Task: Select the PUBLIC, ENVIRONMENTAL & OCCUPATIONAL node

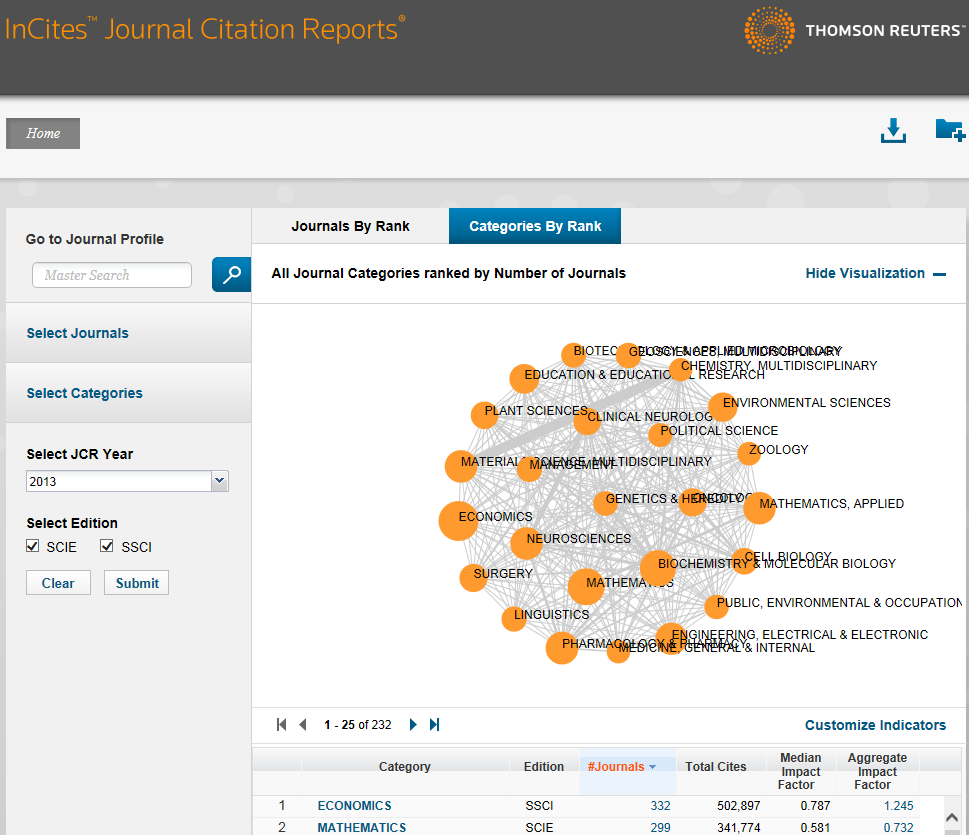Action: pos(717,607)
